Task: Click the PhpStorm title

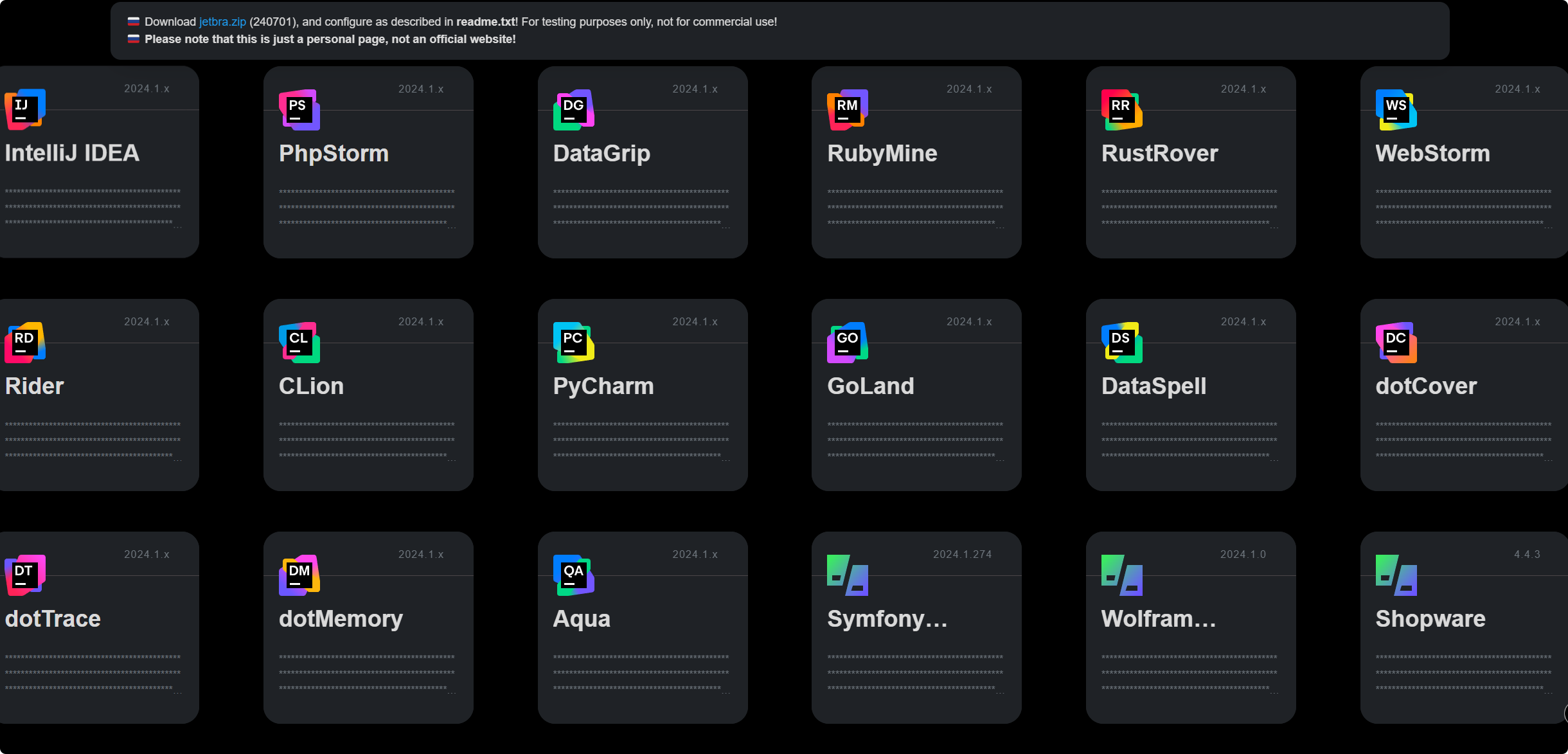Action: coord(334,154)
